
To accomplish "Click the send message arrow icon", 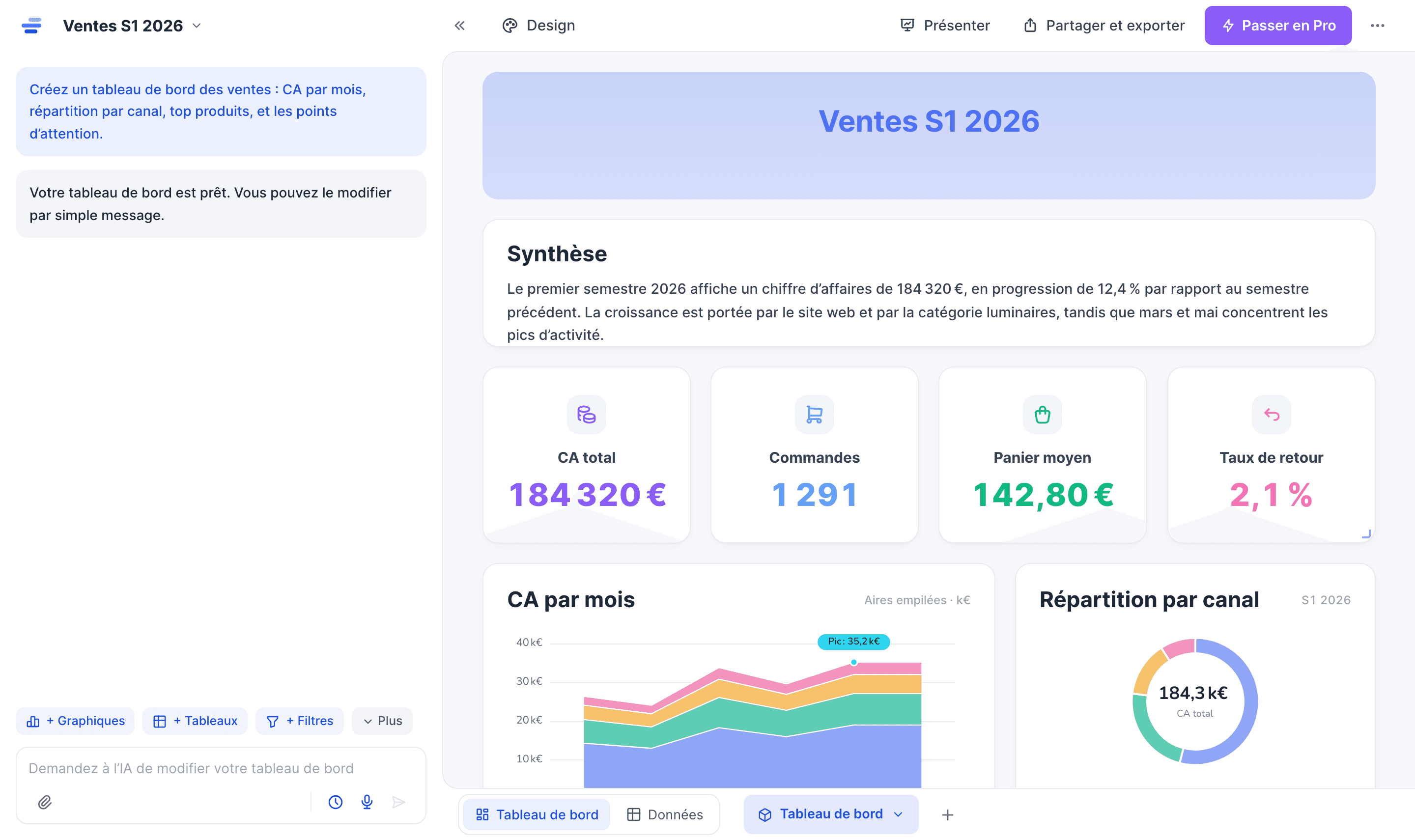I will coord(398,802).
